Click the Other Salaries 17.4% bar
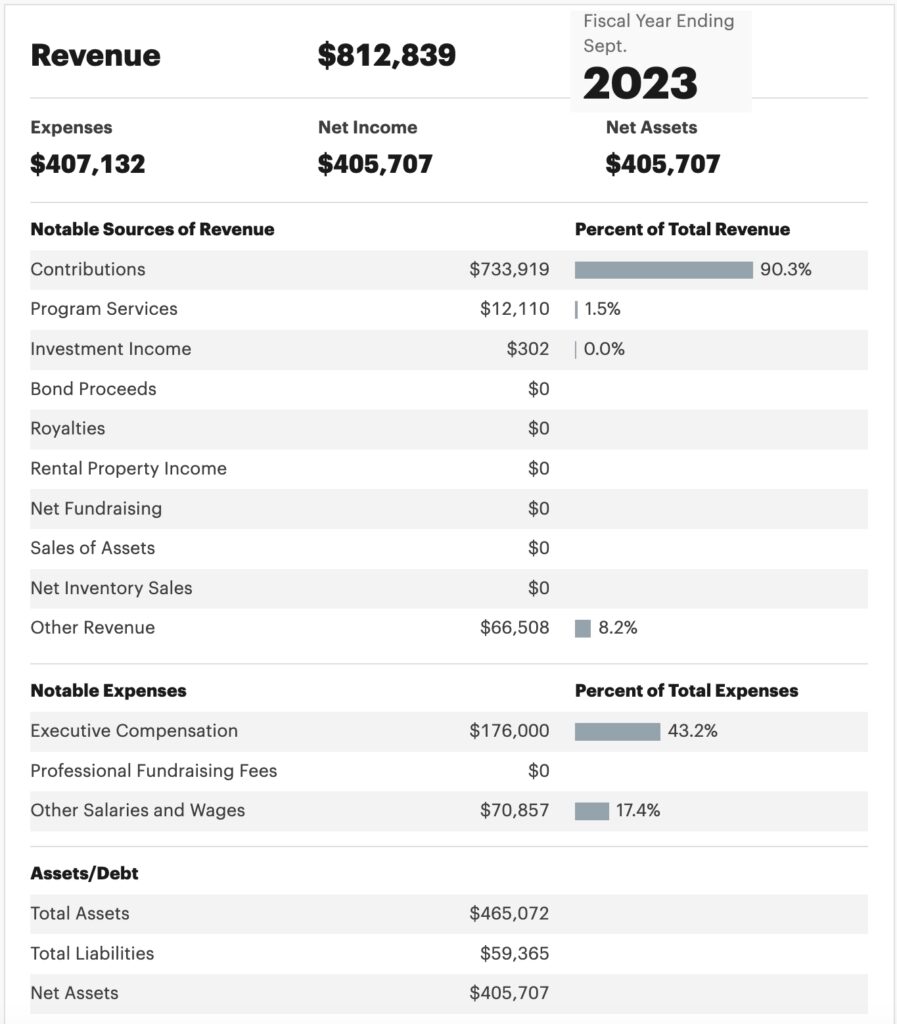The image size is (897, 1024). (591, 811)
